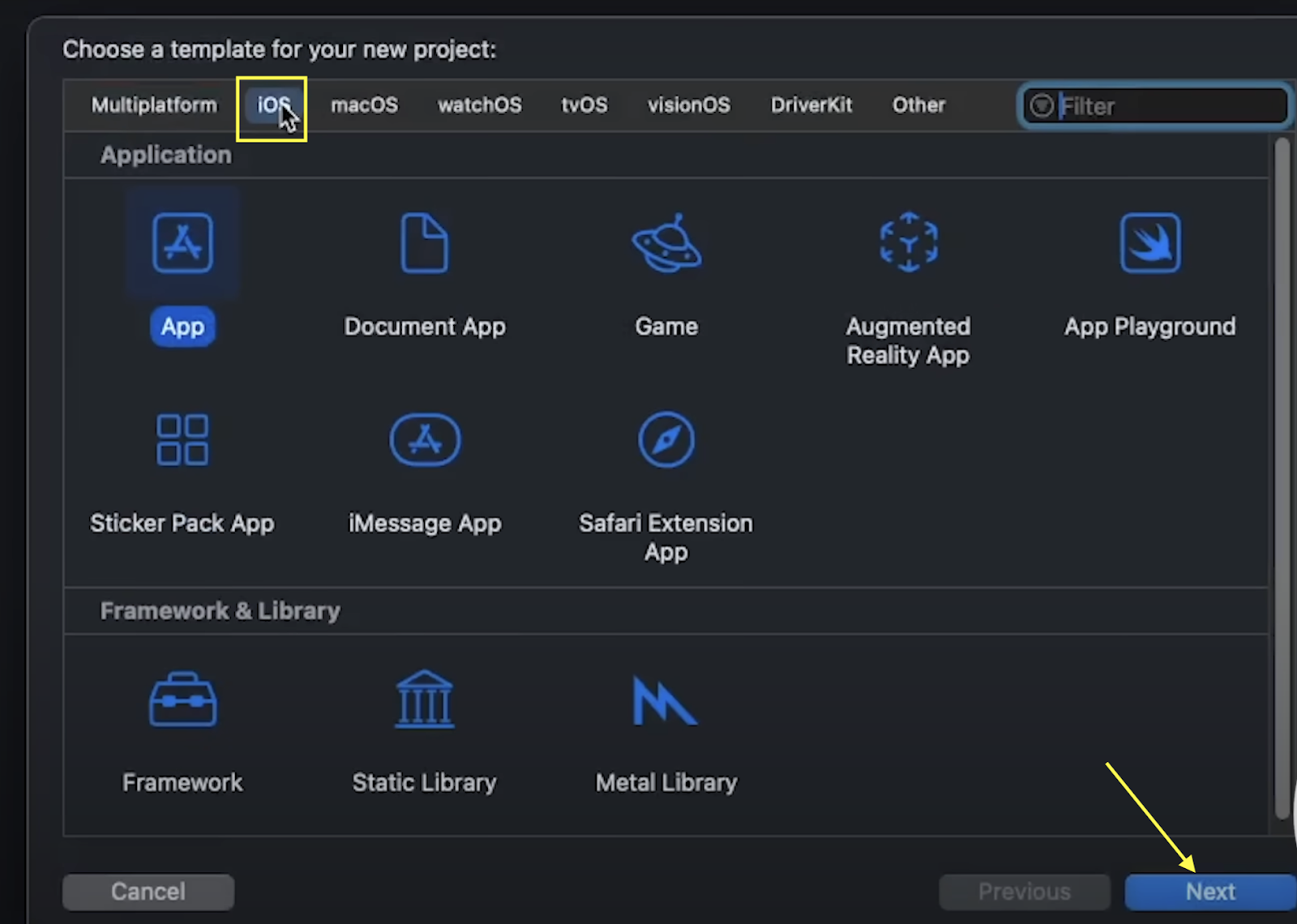Open the DriverKit tab
Image resolution: width=1297 pixels, height=924 pixels.
pyautogui.click(x=811, y=105)
